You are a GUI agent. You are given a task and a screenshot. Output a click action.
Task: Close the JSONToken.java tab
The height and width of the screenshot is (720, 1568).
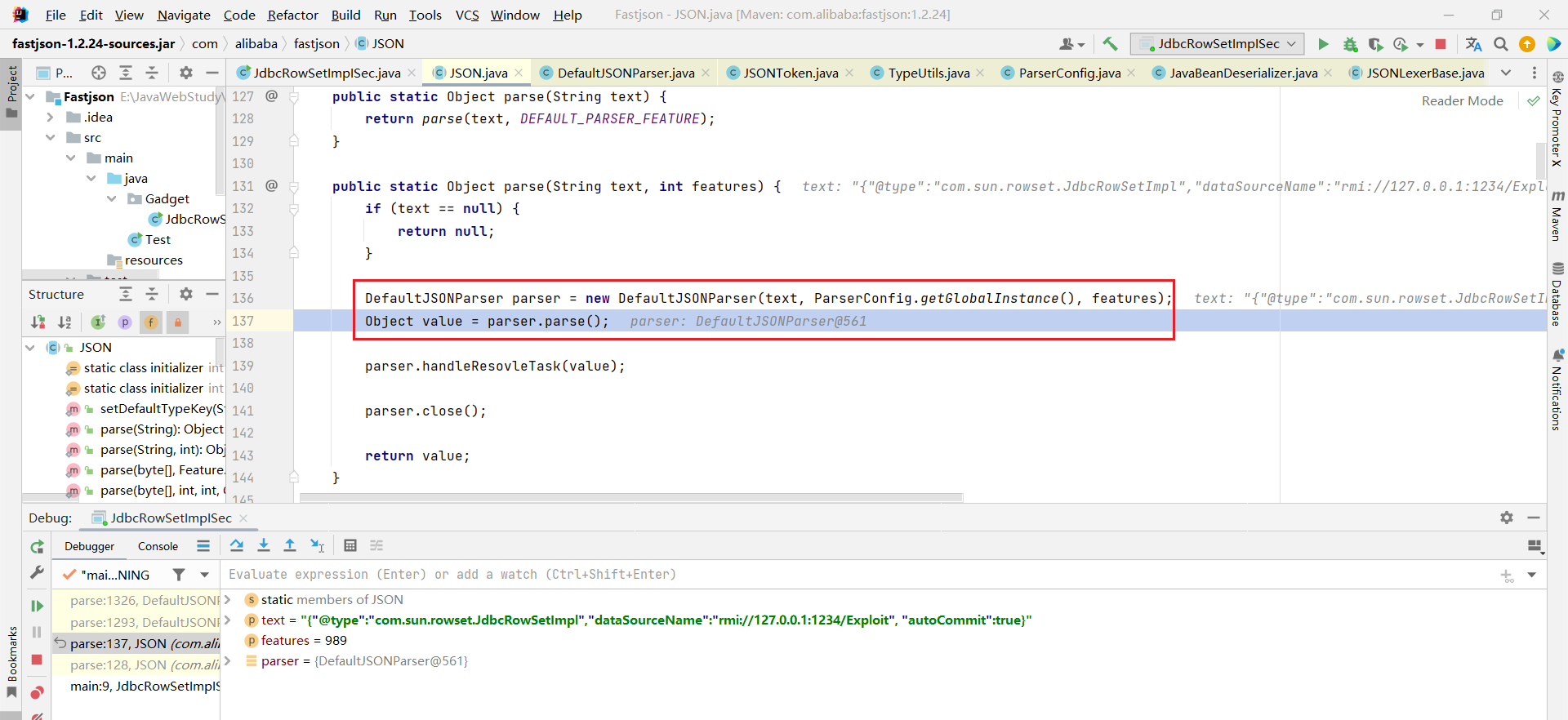[849, 73]
